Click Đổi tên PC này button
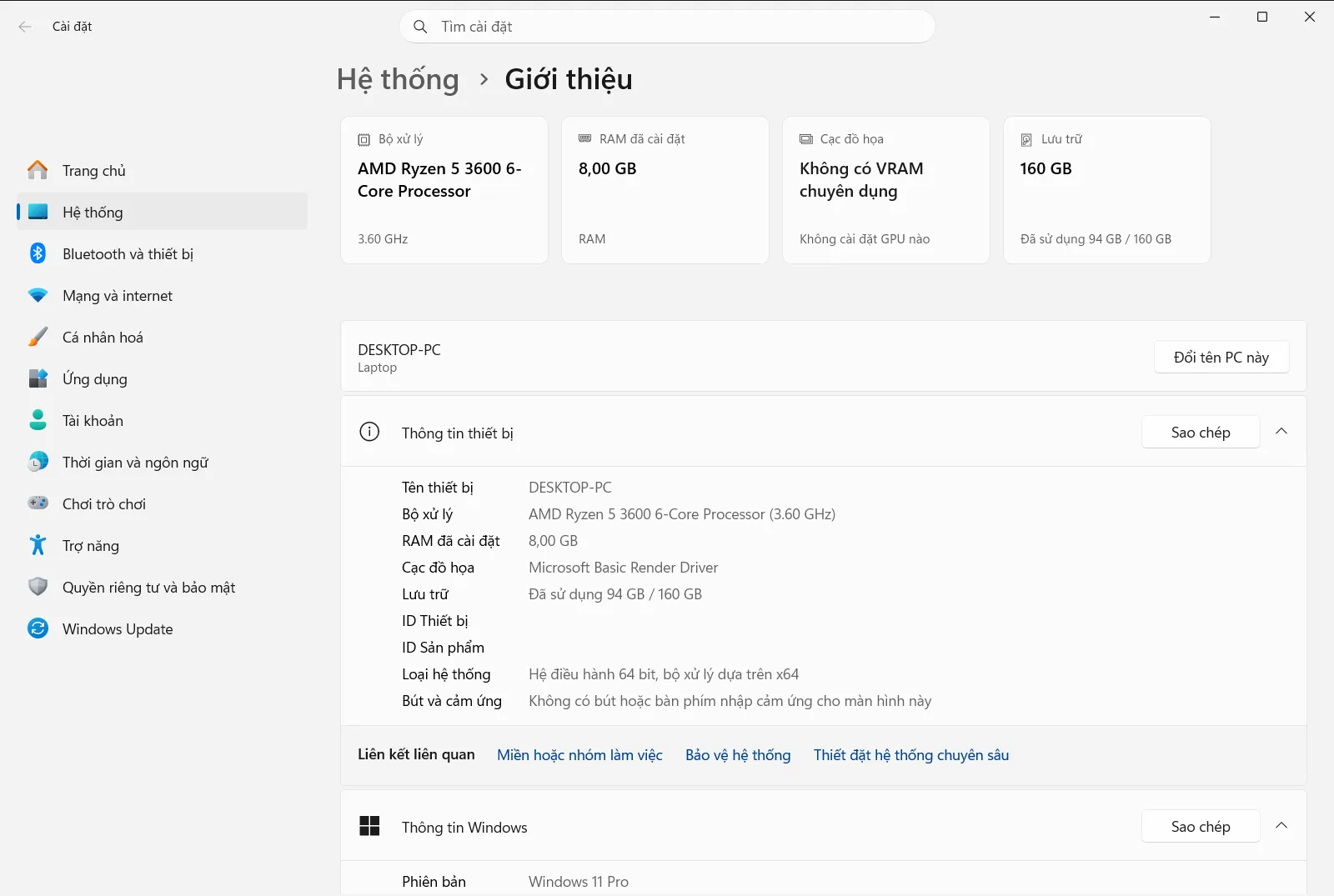Screen dimensions: 1334x896 point(1221,357)
